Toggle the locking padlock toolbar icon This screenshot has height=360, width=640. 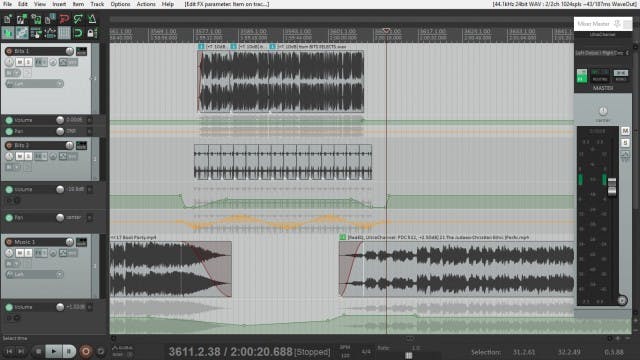(x=91, y=33)
